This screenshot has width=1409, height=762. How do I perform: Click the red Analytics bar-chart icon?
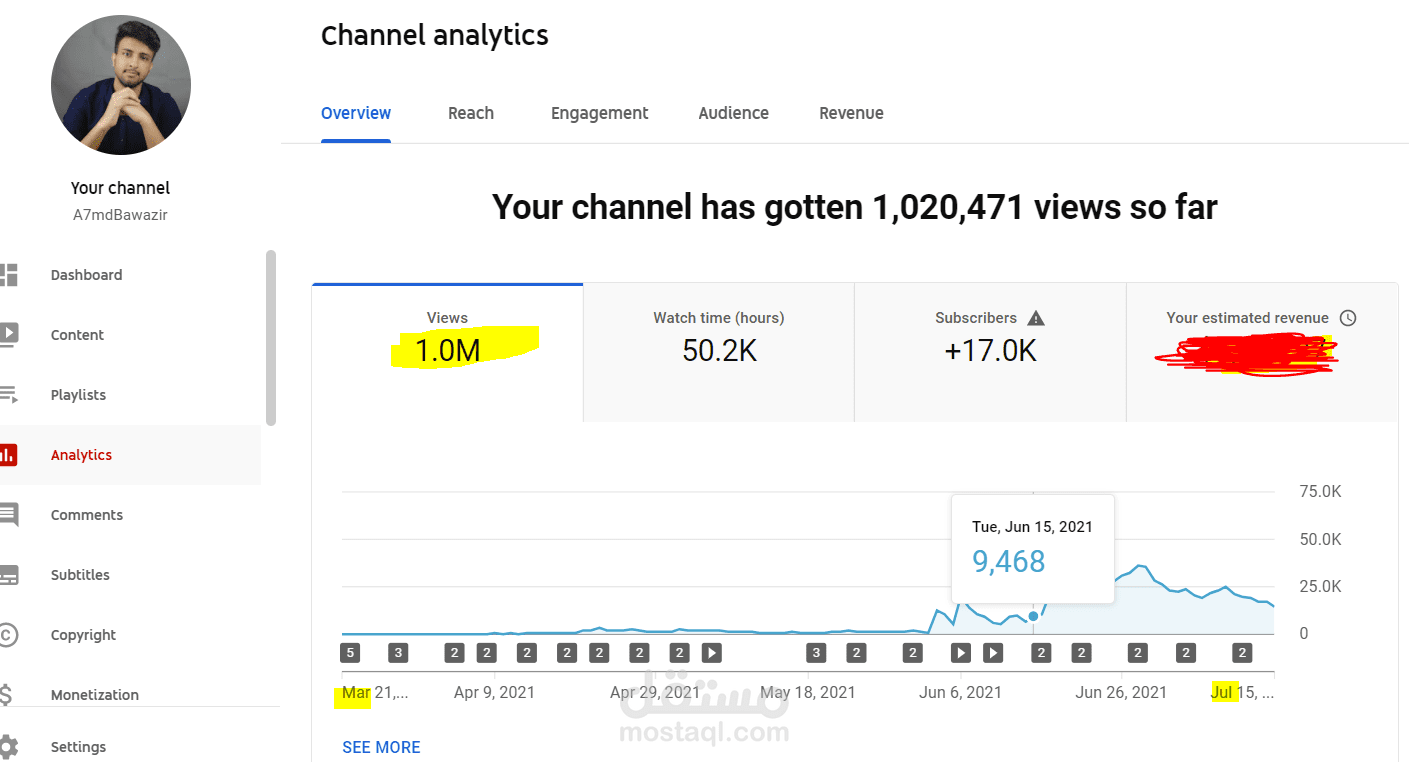click(x=8, y=455)
